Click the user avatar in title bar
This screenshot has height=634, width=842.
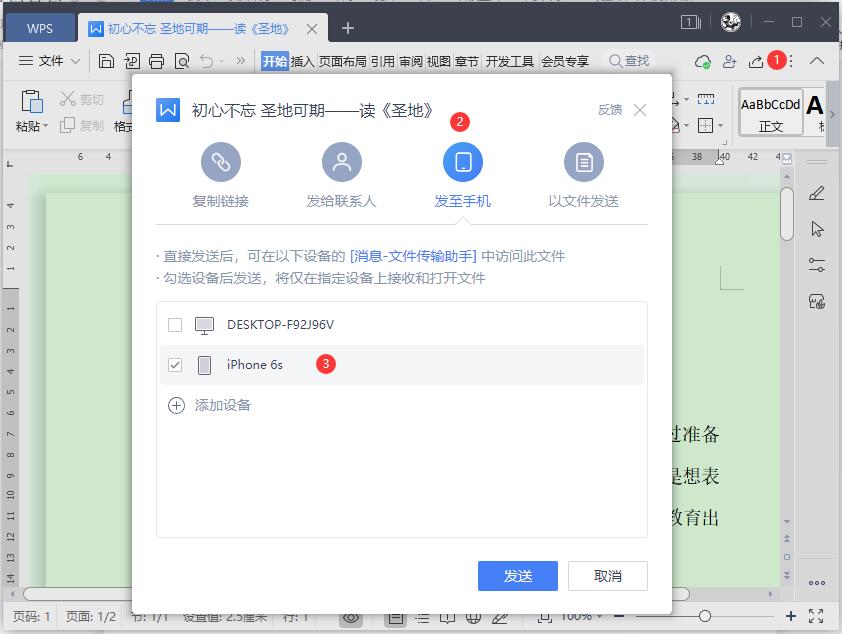(x=730, y=22)
